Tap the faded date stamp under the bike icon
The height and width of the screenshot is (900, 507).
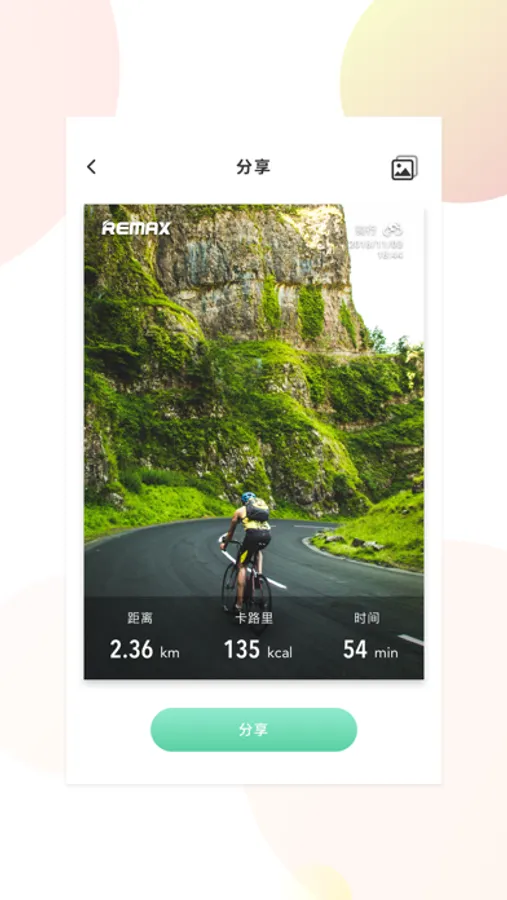(x=376, y=244)
